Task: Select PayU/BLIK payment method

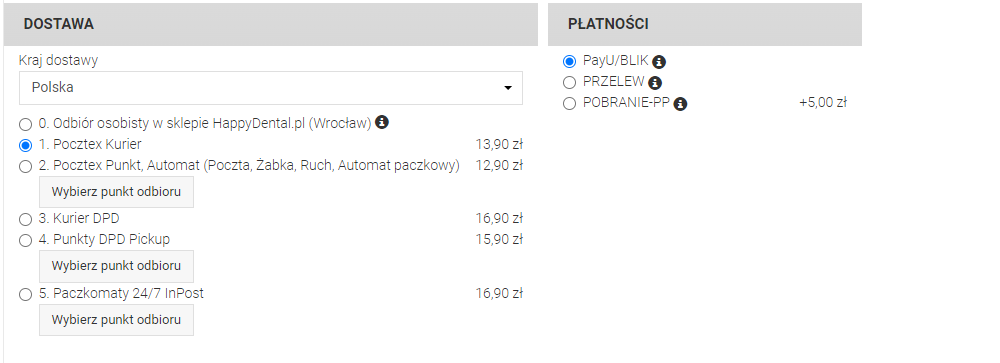Action: [x=569, y=61]
